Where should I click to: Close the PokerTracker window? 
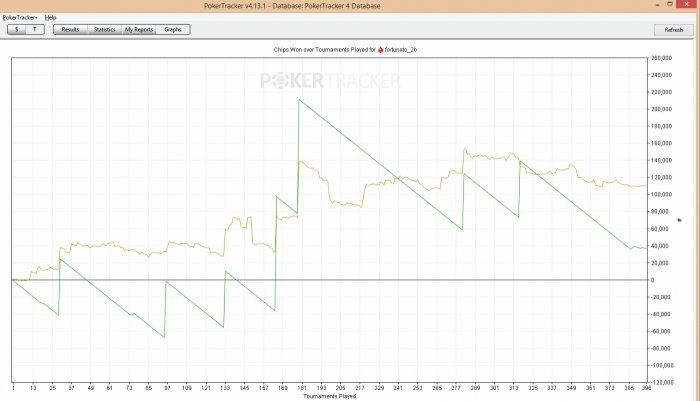[689, 4]
